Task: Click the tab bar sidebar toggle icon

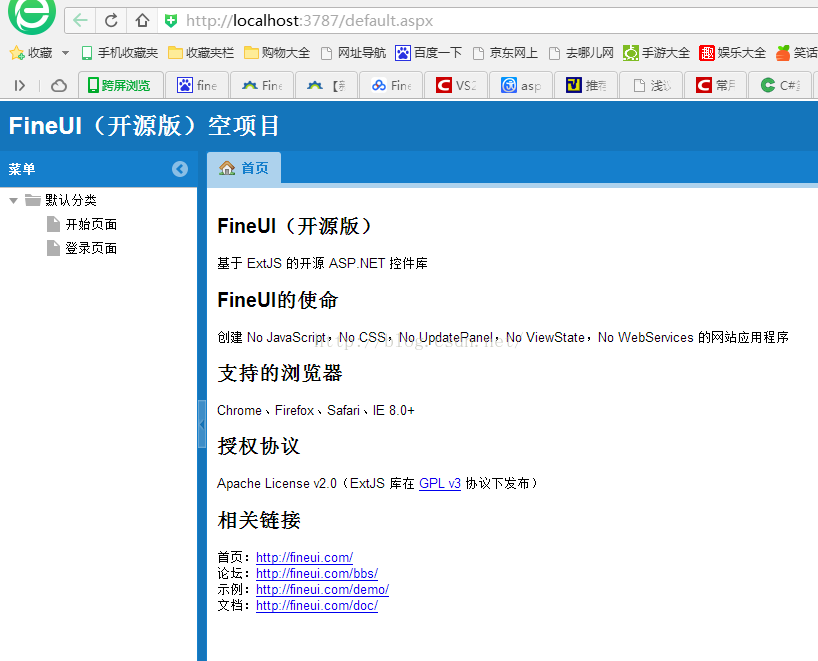Action: pyautogui.click(x=20, y=86)
